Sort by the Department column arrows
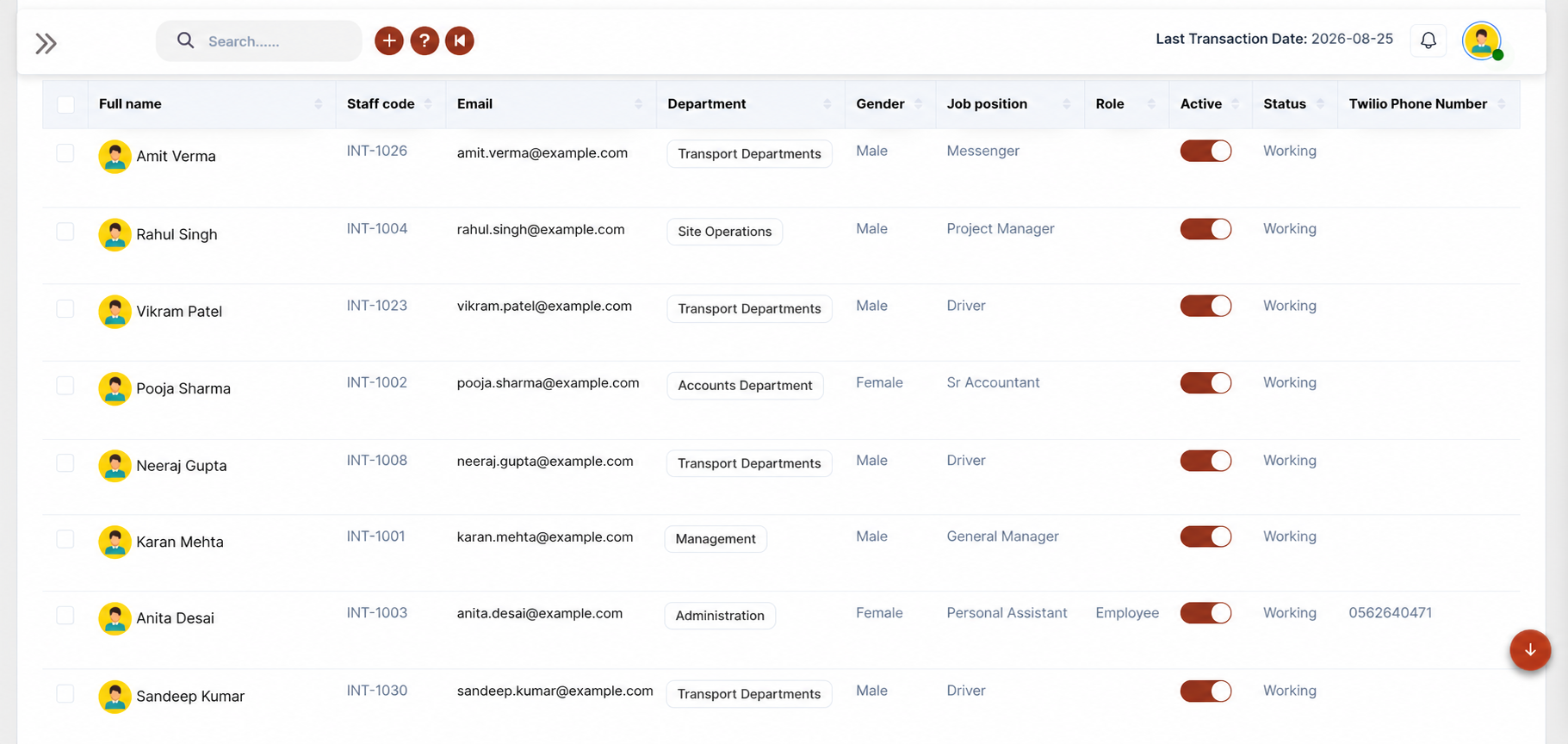The width and height of the screenshot is (1568, 744). click(x=827, y=104)
